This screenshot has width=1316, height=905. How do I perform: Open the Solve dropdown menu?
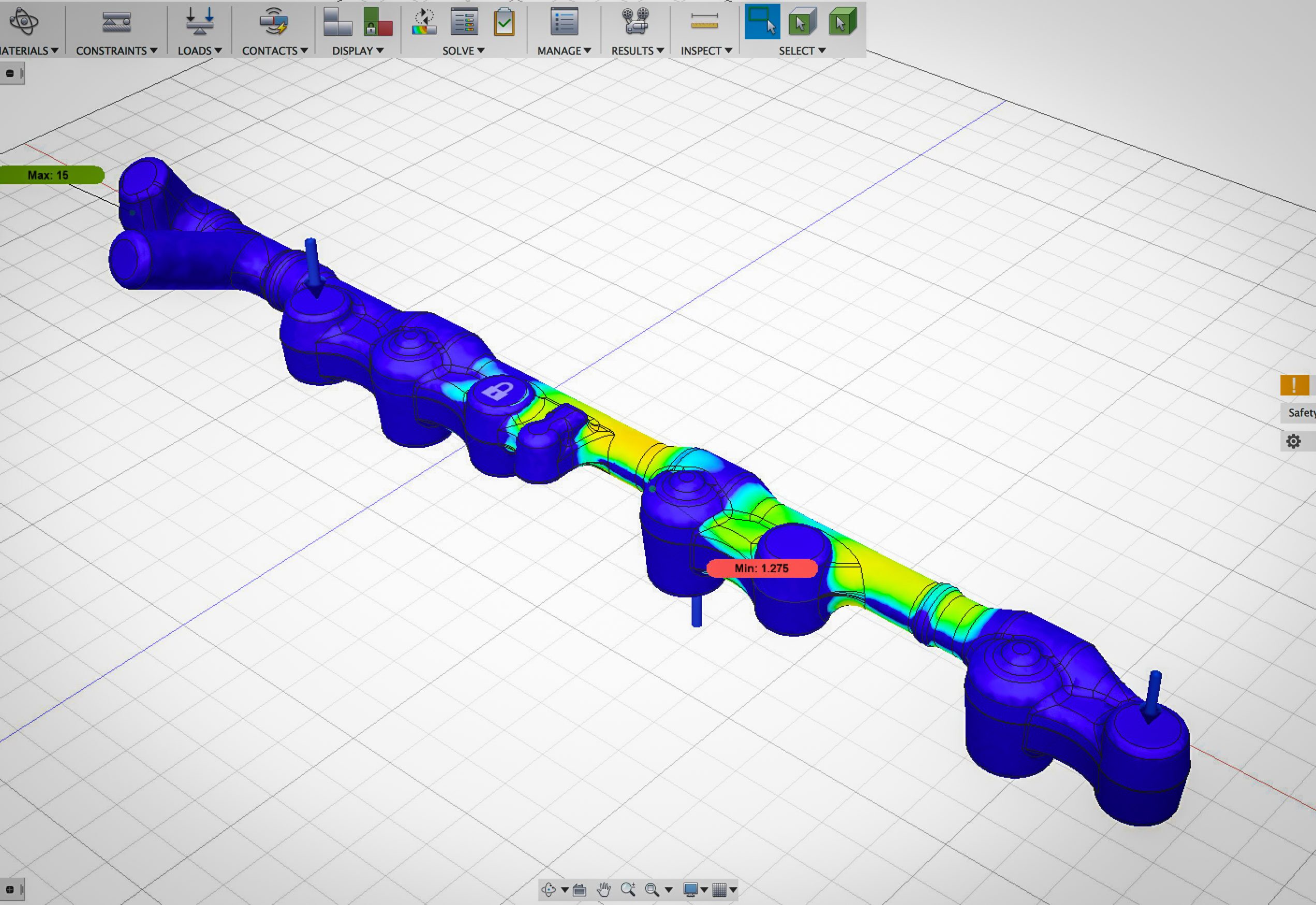pyautogui.click(x=464, y=50)
